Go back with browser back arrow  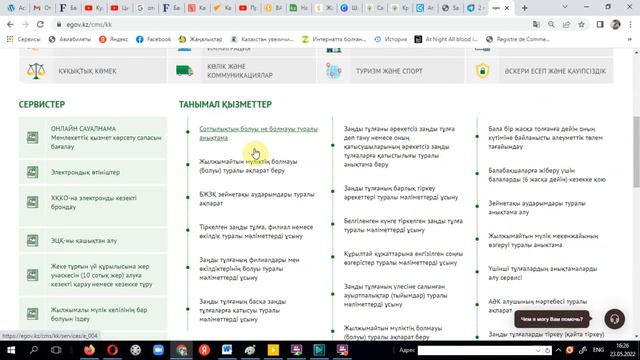pyautogui.click(x=10, y=24)
